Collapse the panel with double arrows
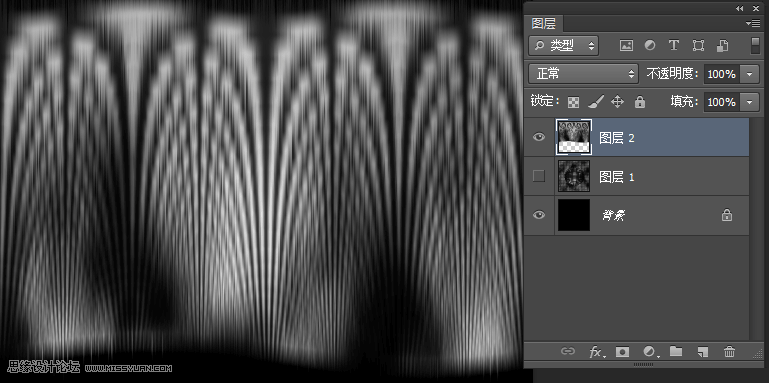This screenshot has width=769, height=383. (x=740, y=8)
